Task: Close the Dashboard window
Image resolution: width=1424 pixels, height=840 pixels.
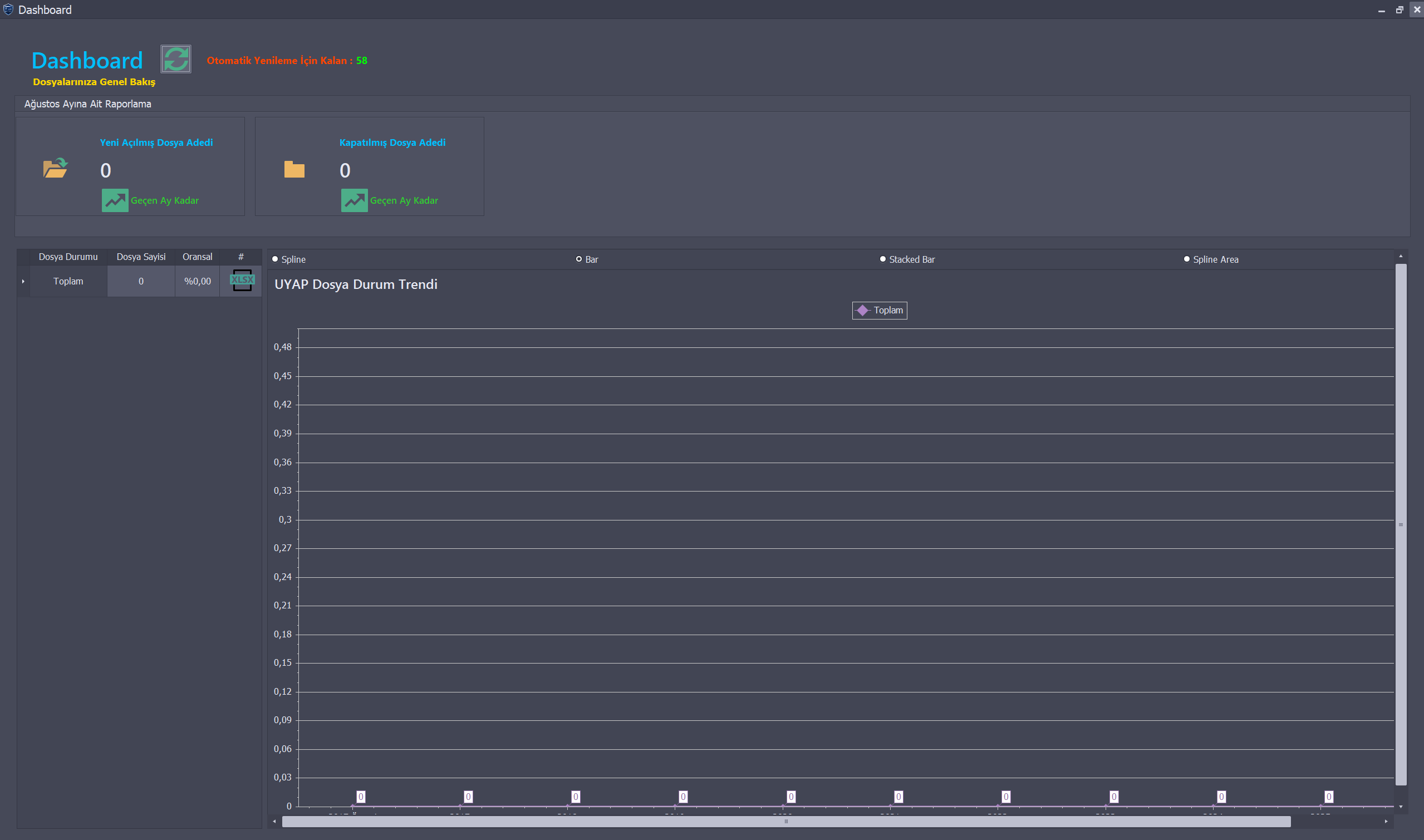Action: [x=1417, y=9]
